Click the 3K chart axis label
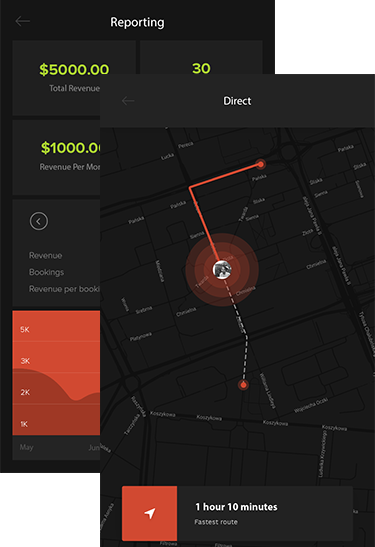Image resolution: width=375 pixels, height=547 pixels. [x=25, y=361]
